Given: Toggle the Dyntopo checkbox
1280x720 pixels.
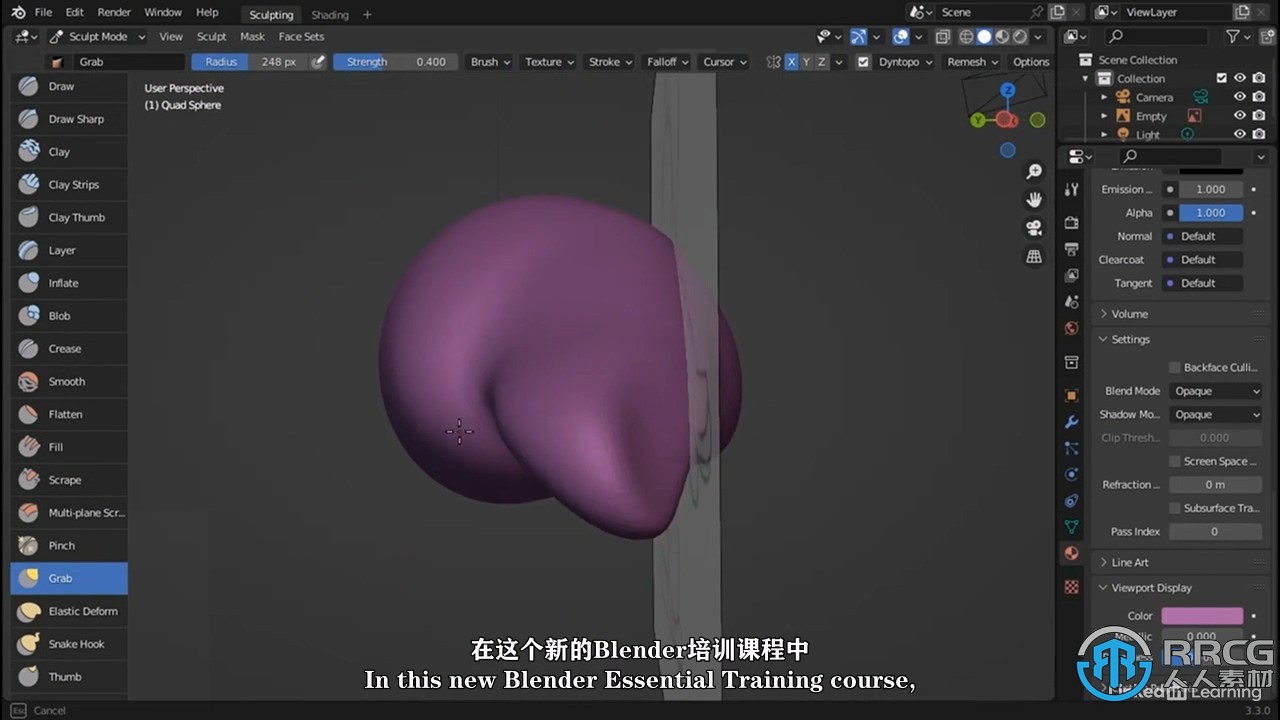Looking at the screenshot, I should [x=863, y=62].
